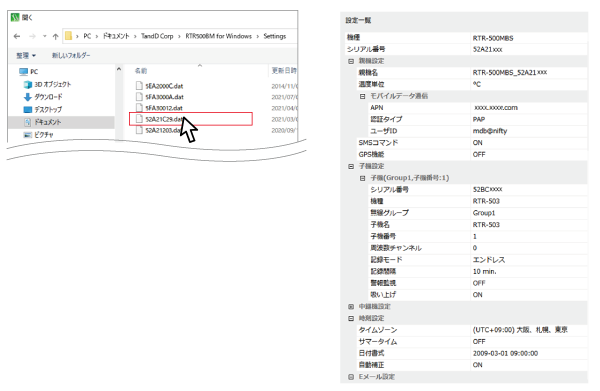Select ピクチャ in the navigation pane
This screenshot has height=391, width=600.
(x=39, y=135)
